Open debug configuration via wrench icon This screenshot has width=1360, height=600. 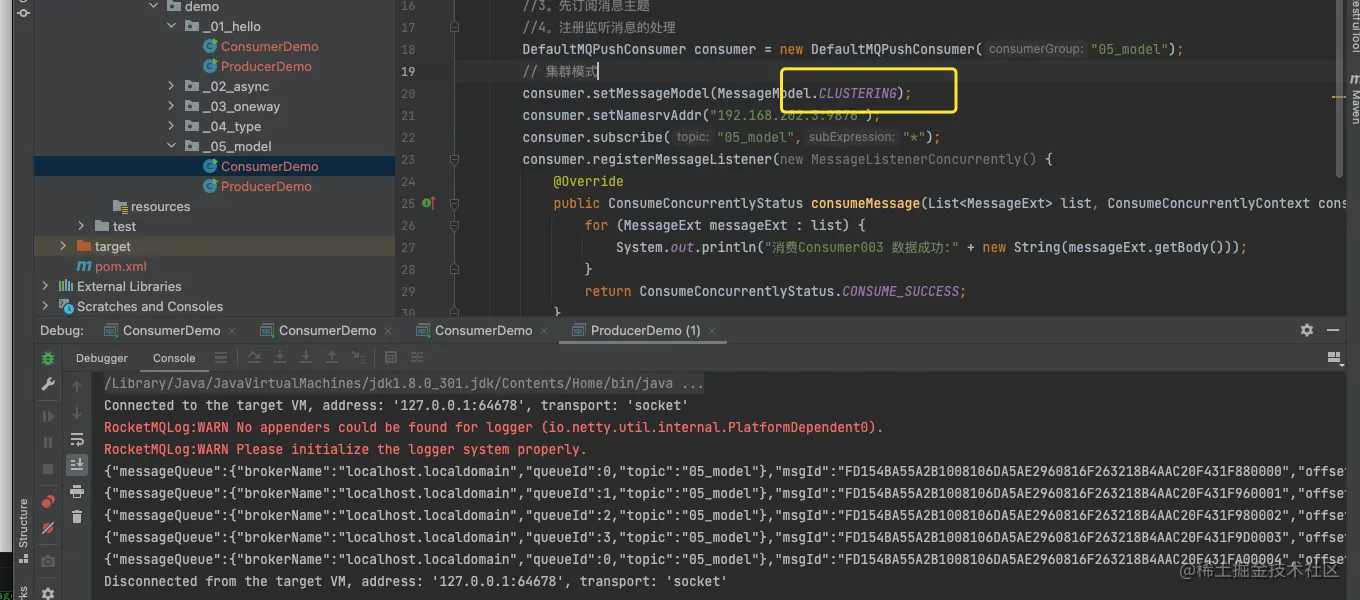(x=47, y=385)
